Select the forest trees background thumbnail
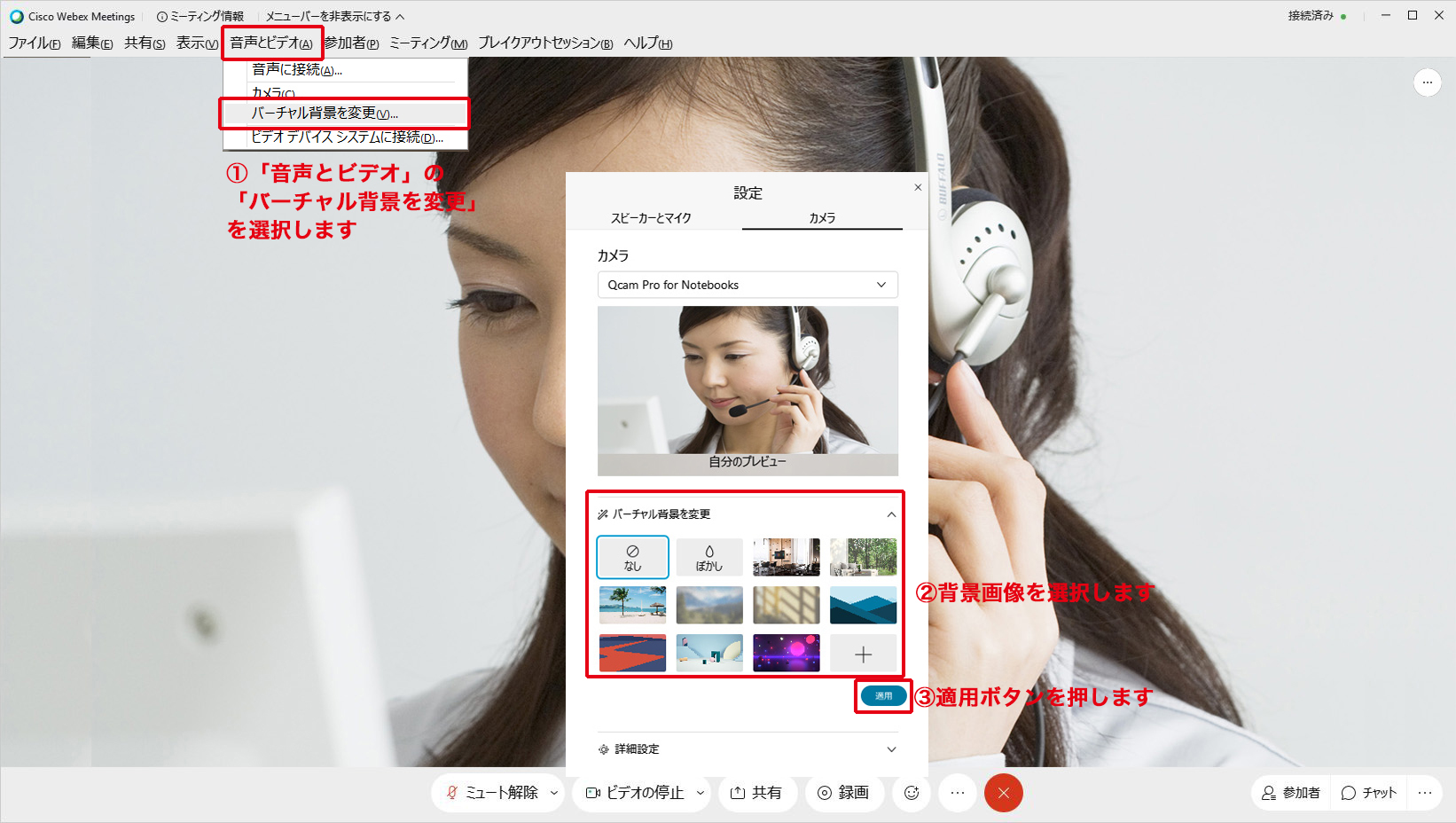1456x823 pixels. tap(864, 558)
